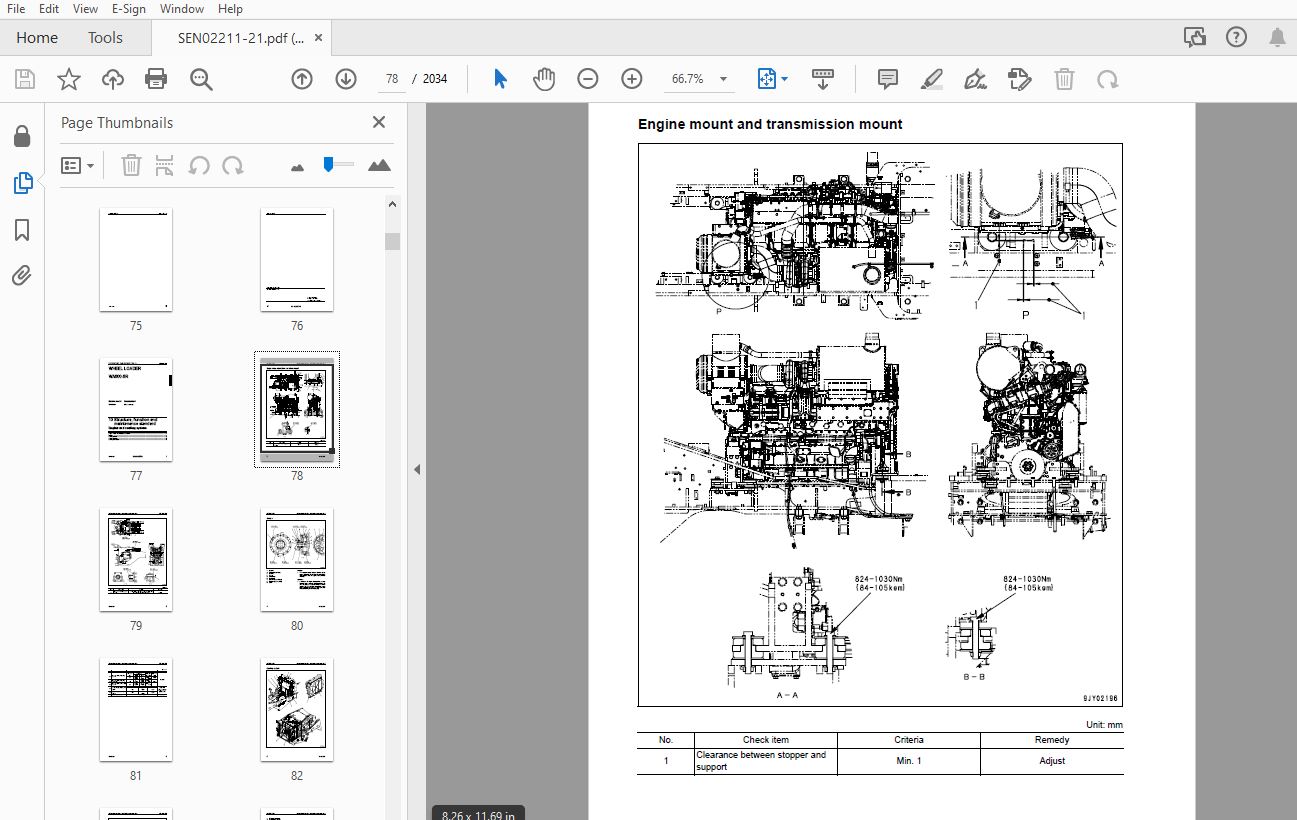Enlarge thumbnail size large mountain icon

[379, 165]
